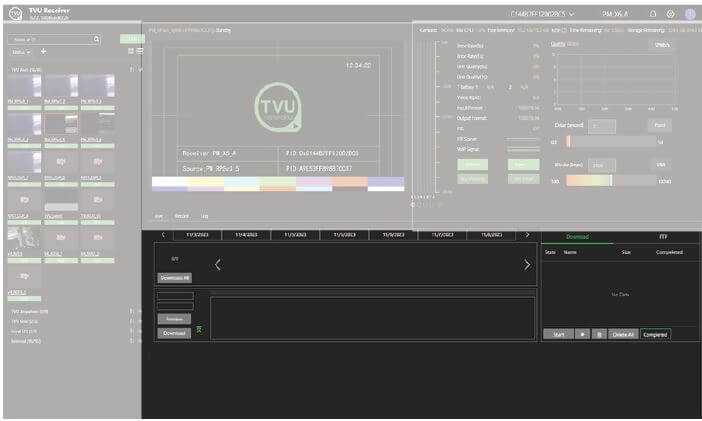Screen dimensions: 702x421
Task: Click the TVU logo in the header
Action: [16, 13]
